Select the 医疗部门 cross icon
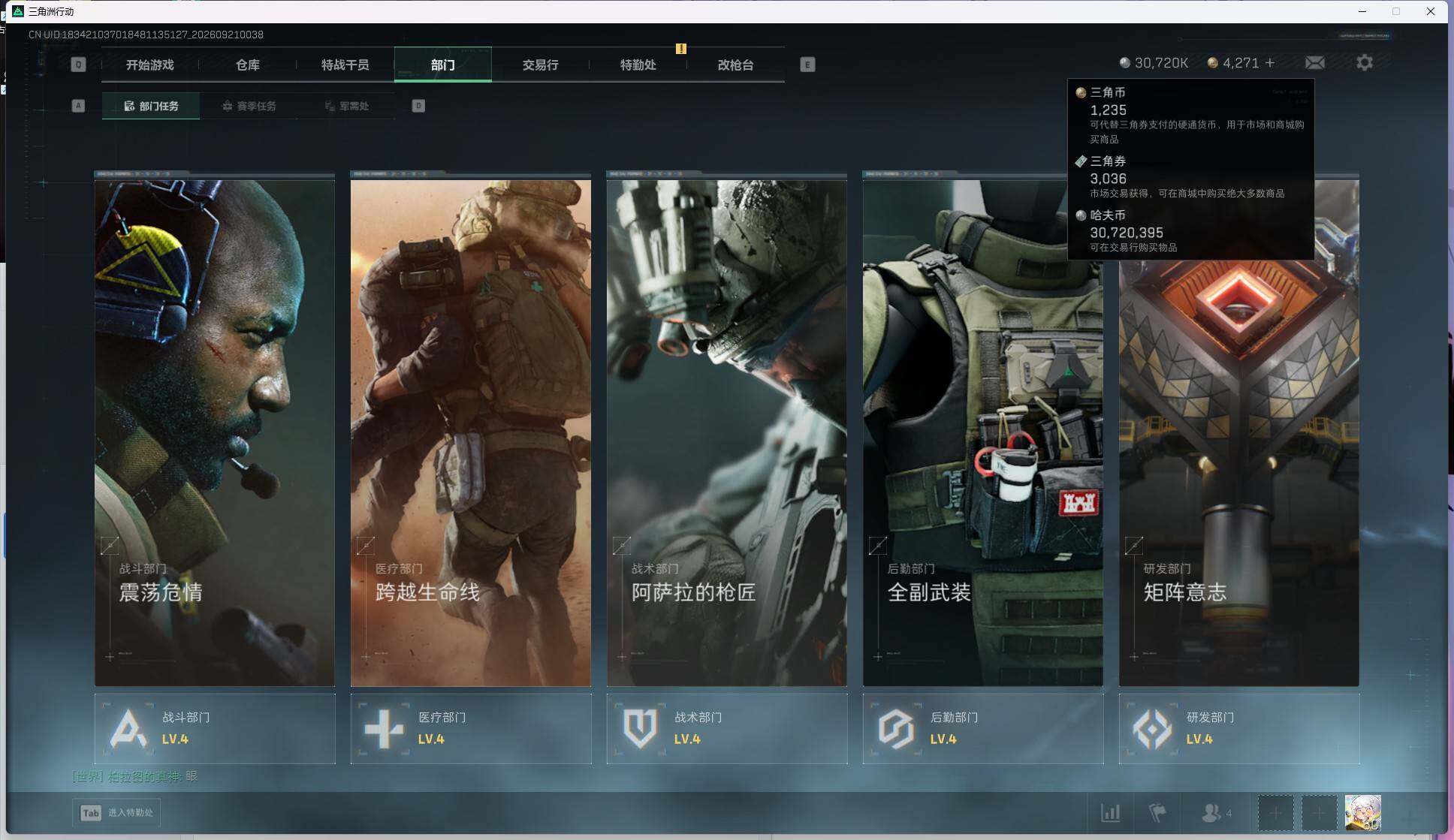Image resolution: width=1454 pixels, height=840 pixels. [384, 729]
